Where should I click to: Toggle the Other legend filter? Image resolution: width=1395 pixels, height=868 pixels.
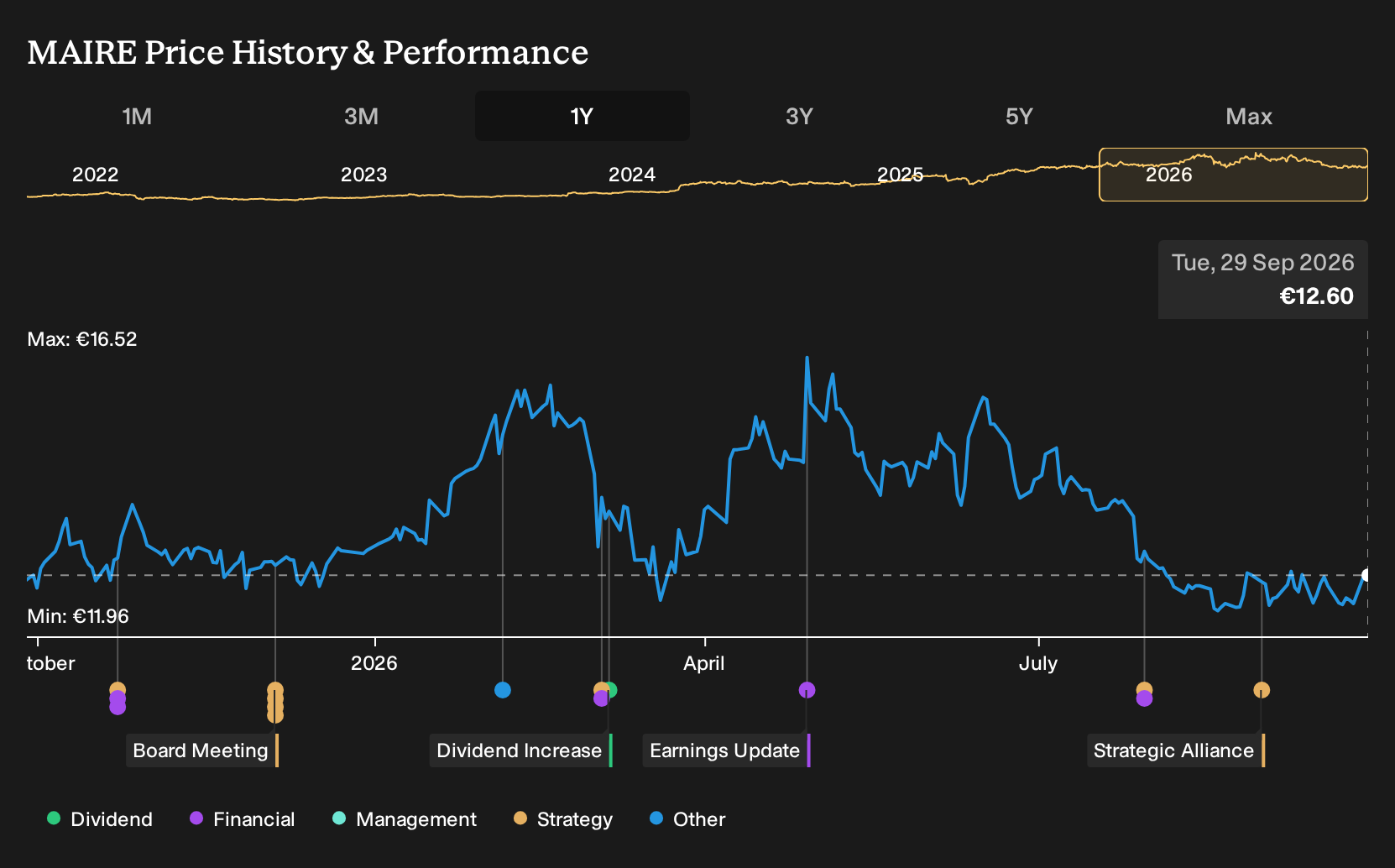[x=687, y=819]
